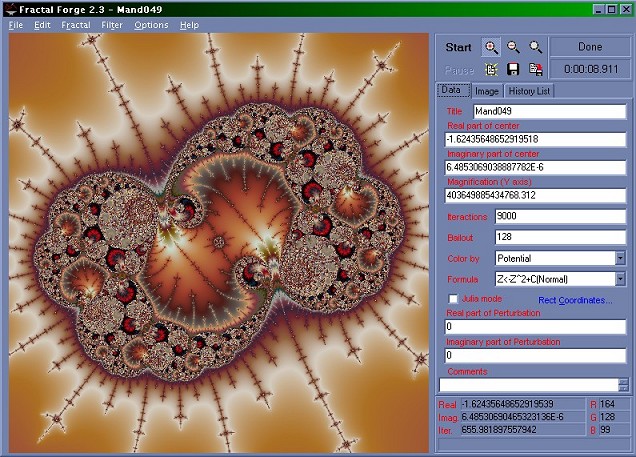
Task: Click the central mini-Mandelbrot in the fractal image
Action: (219, 242)
